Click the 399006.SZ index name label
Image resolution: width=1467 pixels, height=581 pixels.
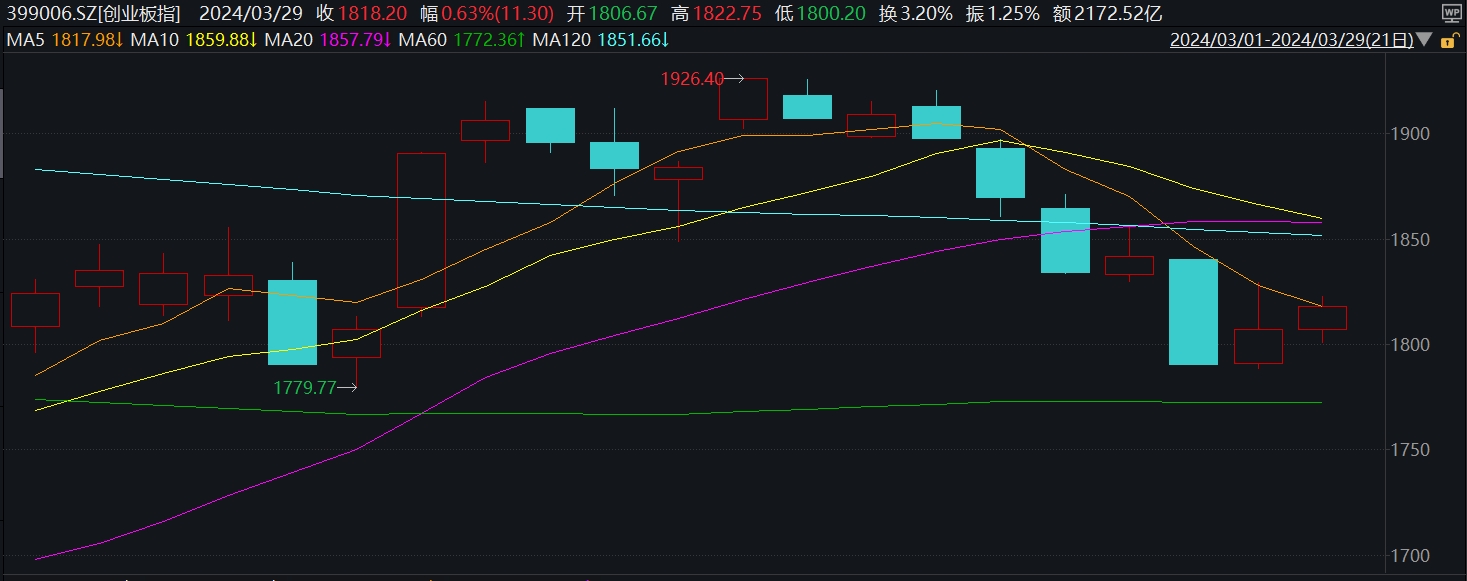(92, 14)
